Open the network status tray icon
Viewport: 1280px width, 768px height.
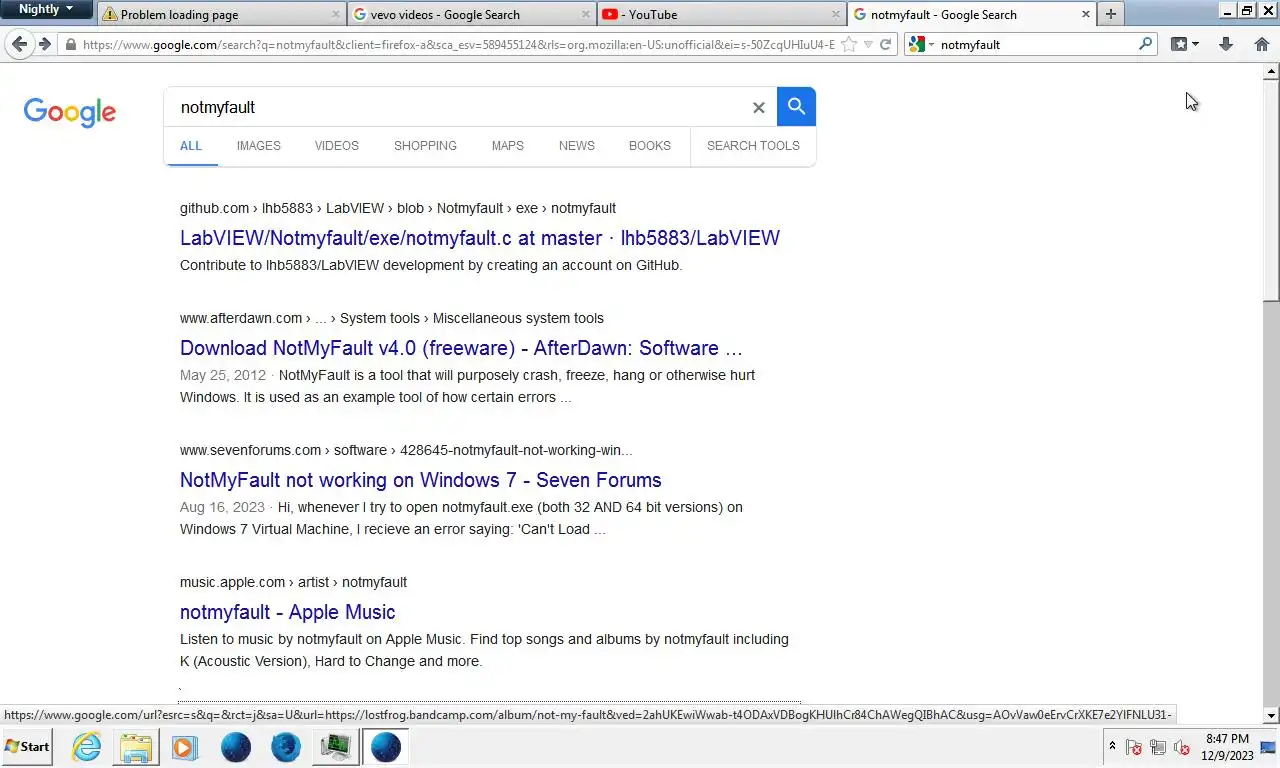(x=1158, y=747)
